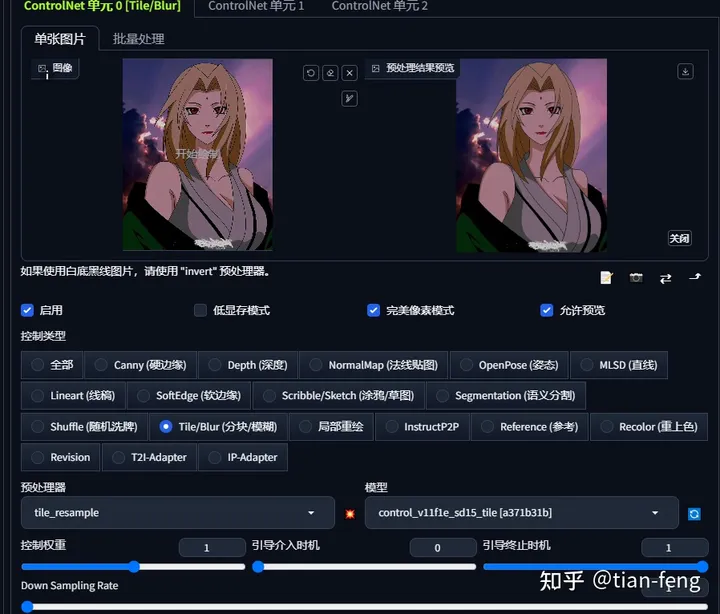Viewport: 720px width, 614px height.
Task: Select the SoftEdge (软边缘) radio
Action: [143, 396]
